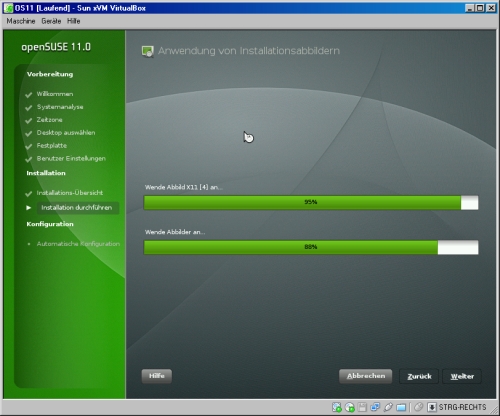Click the network adapter status icon
500x416 pixels.
[375, 407]
